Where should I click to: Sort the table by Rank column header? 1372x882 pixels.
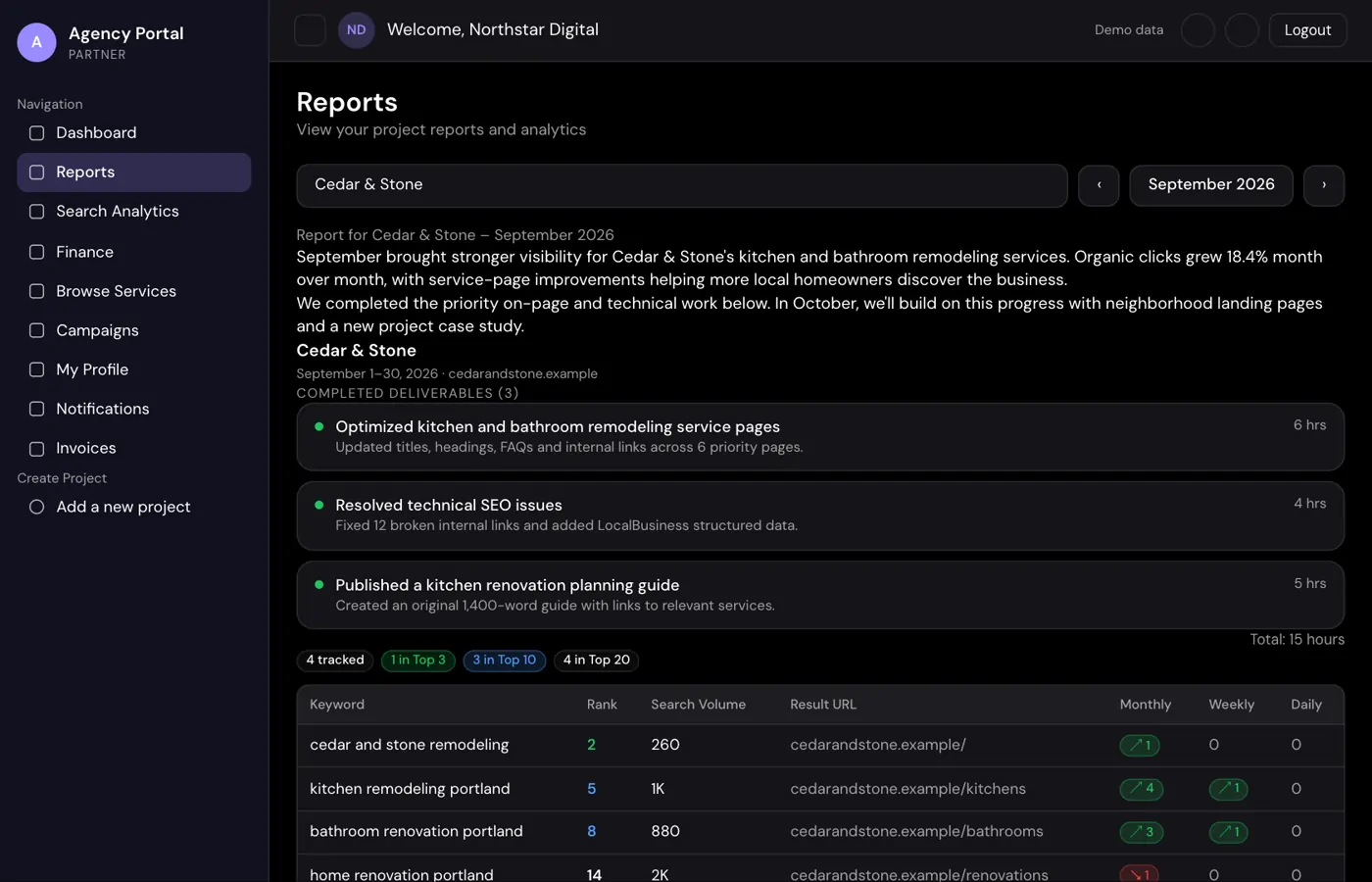pos(602,705)
